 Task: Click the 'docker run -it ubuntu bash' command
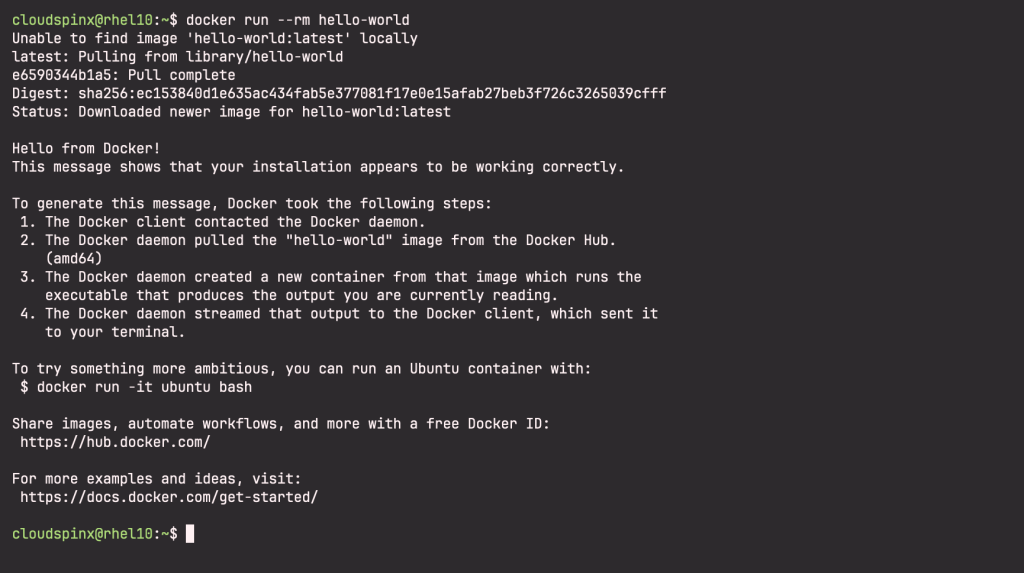click(x=144, y=387)
